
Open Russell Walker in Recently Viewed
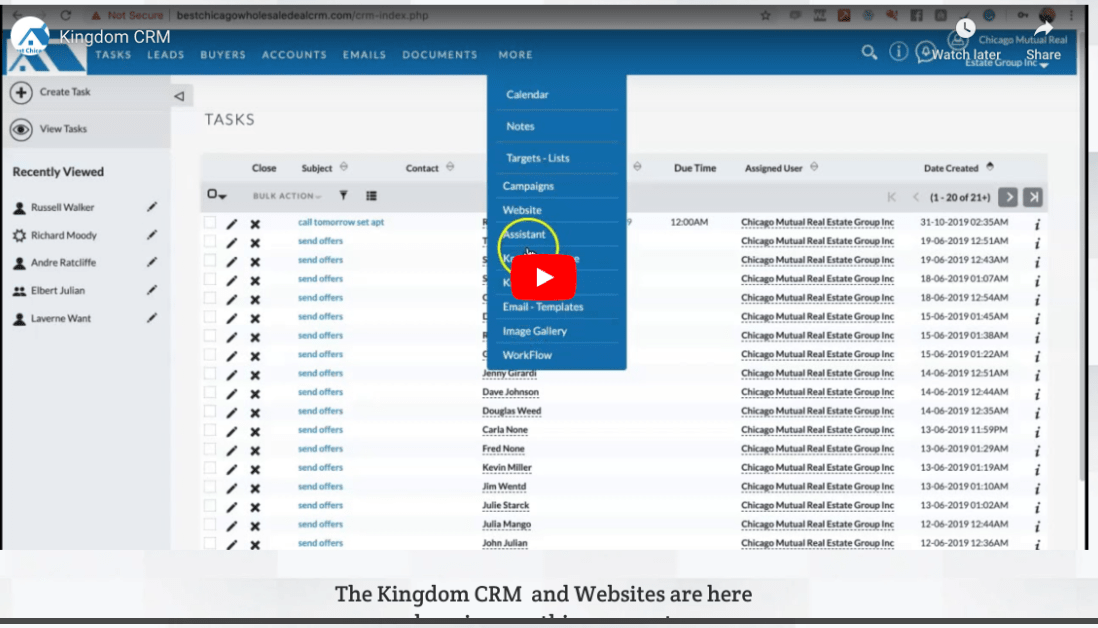(x=62, y=207)
